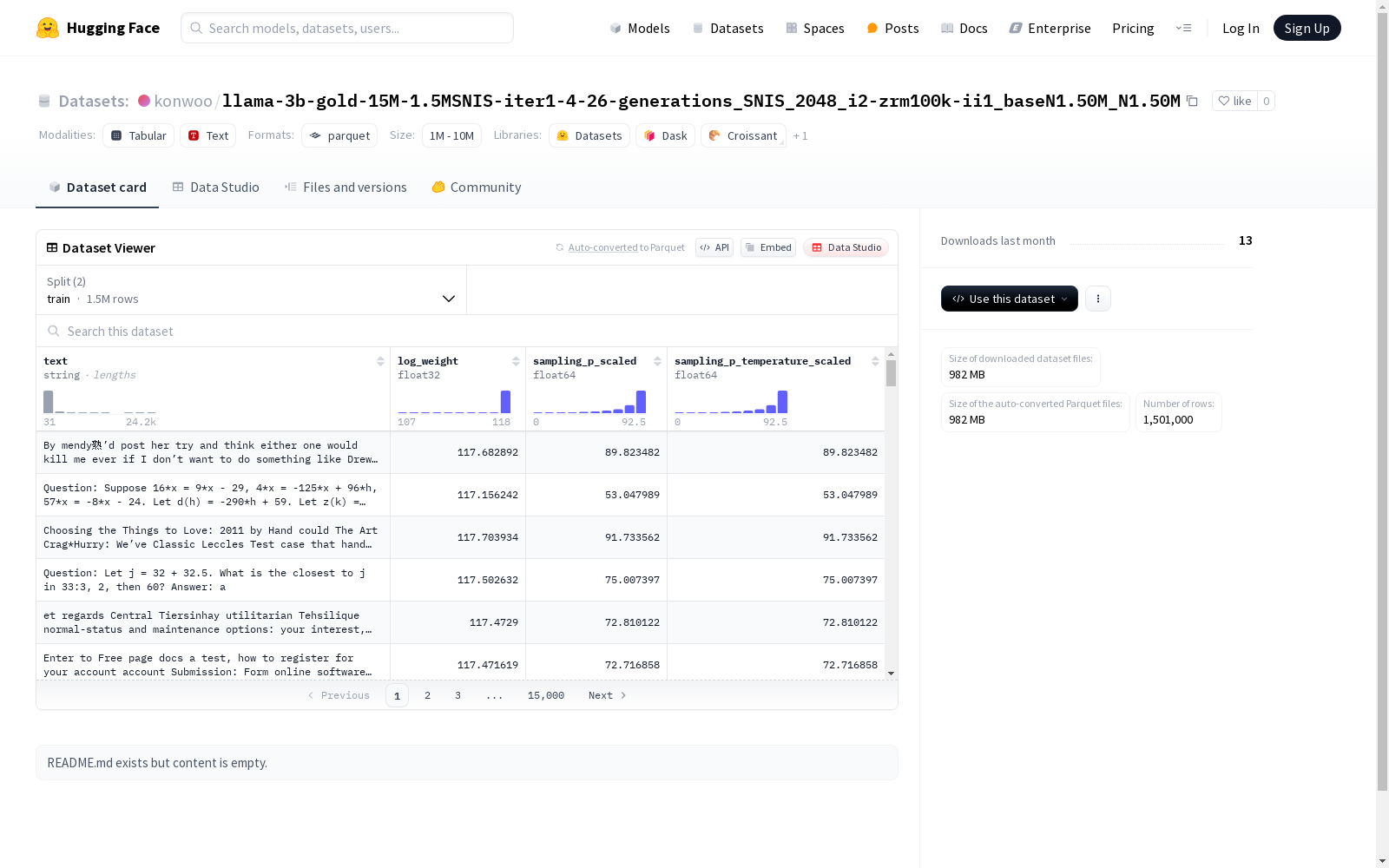Select cell value 91.733562 in sampling_p_scaled
The height and width of the screenshot is (868, 1389).
pos(632,537)
